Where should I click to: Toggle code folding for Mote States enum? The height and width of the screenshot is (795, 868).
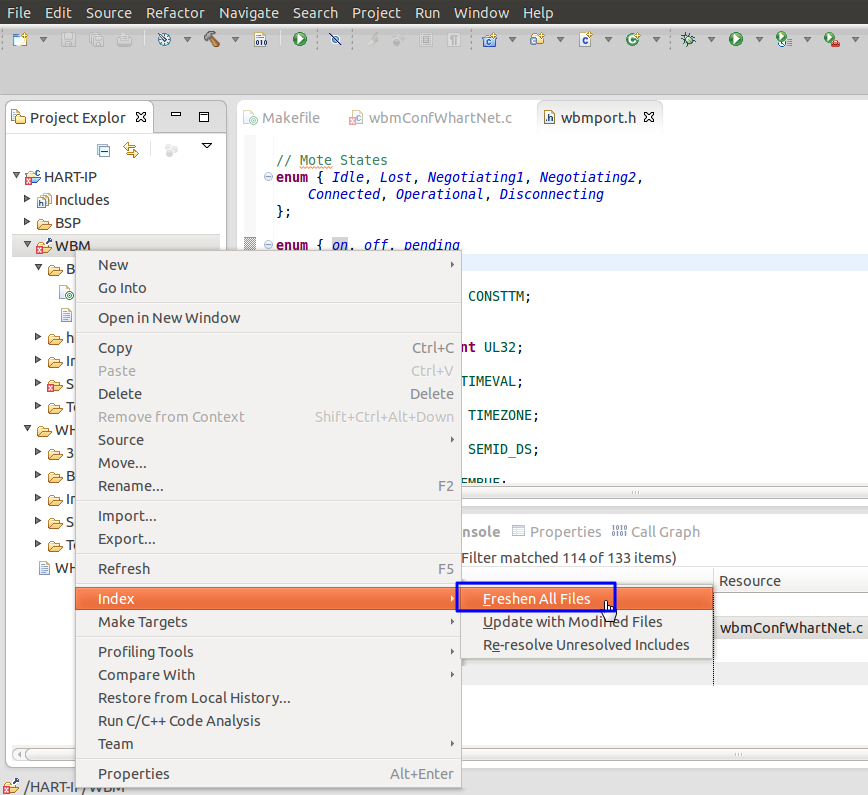click(267, 177)
